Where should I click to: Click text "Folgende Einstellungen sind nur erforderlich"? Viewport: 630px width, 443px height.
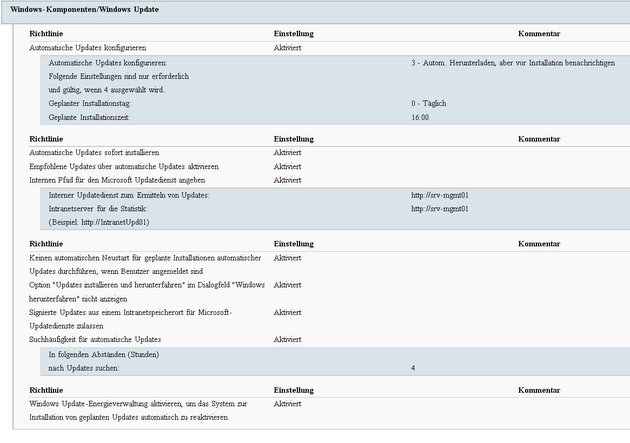(119, 76)
